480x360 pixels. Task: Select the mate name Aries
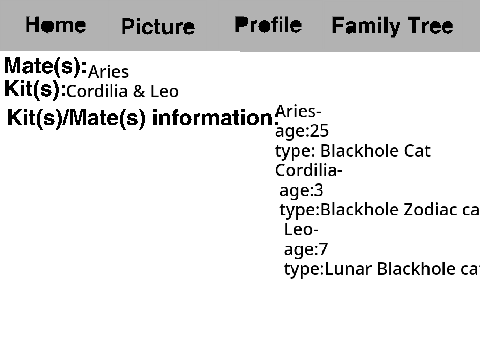[x=108, y=72]
